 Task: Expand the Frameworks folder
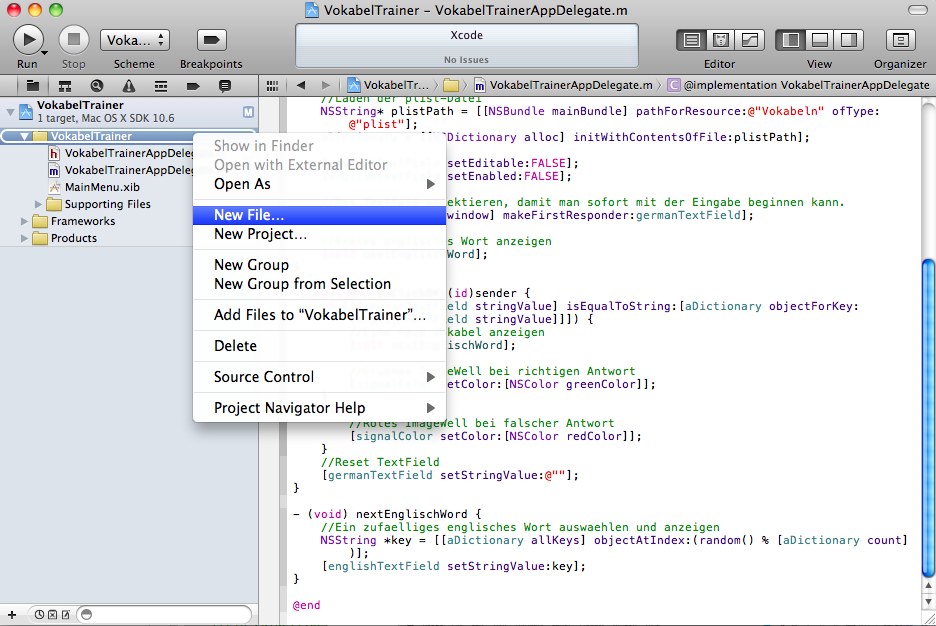tap(26, 221)
